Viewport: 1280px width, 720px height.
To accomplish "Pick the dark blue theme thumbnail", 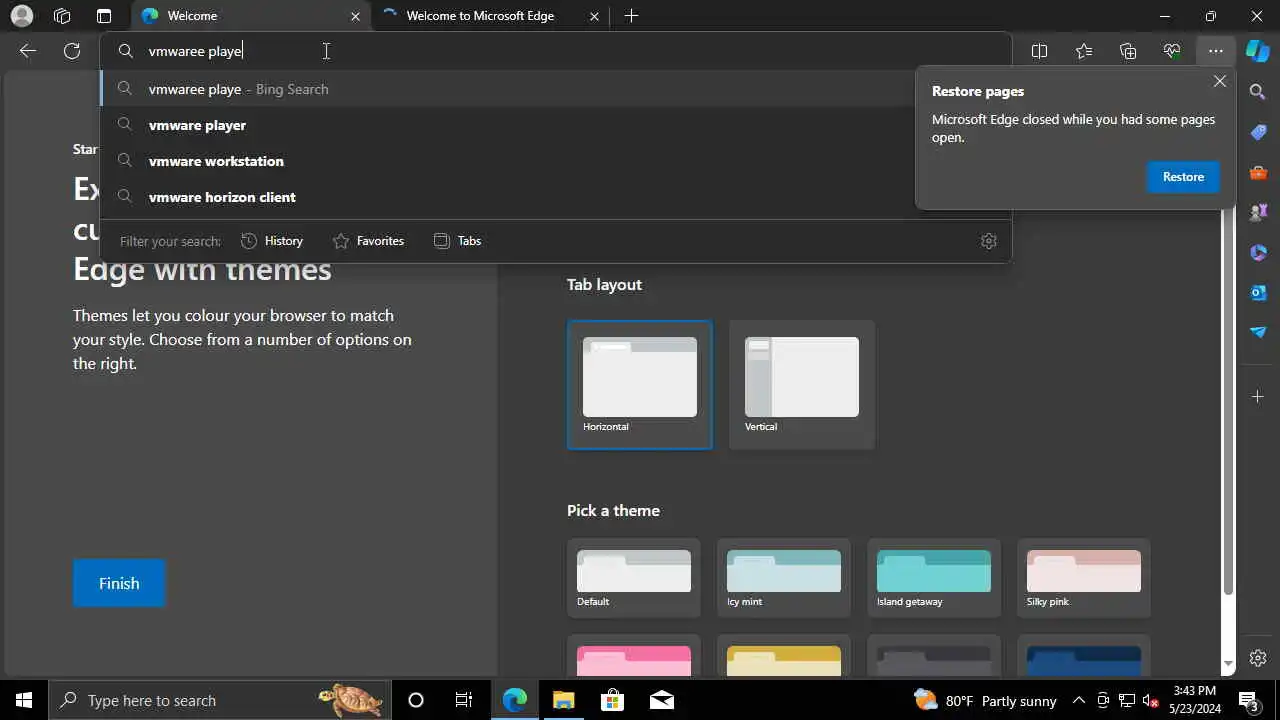I will (1084, 655).
